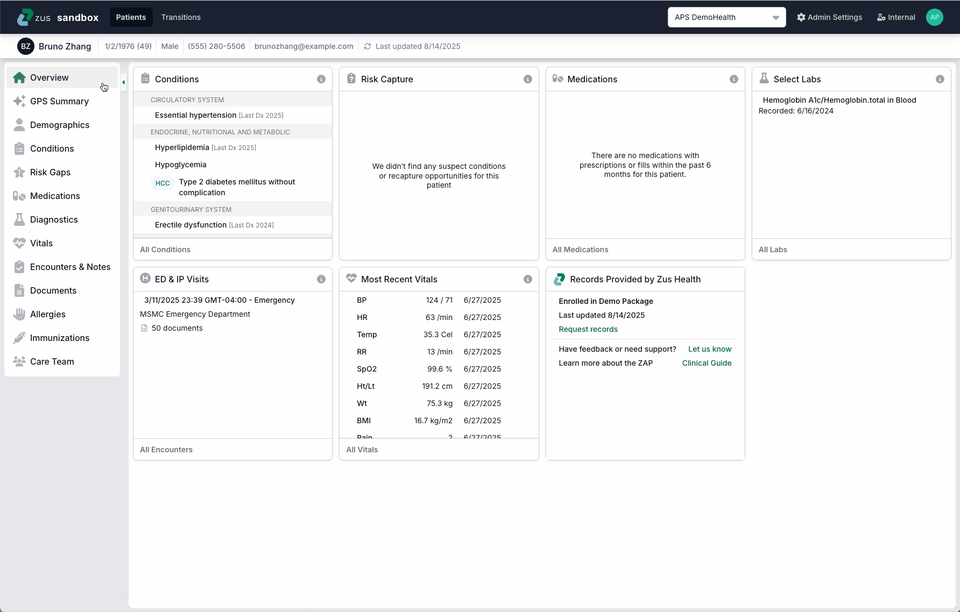Open the All Encounters link
Viewport: 960px width, 612px height.
(166, 450)
